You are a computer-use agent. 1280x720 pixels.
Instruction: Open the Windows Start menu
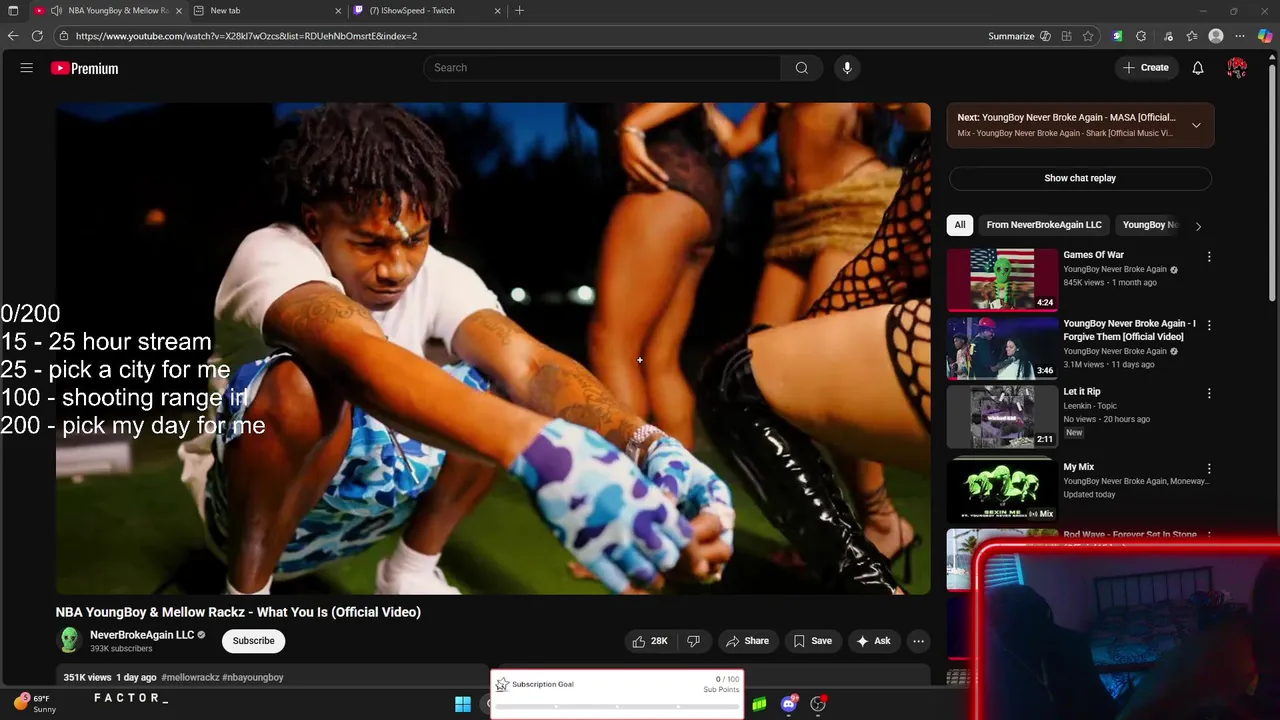coord(463,704)
